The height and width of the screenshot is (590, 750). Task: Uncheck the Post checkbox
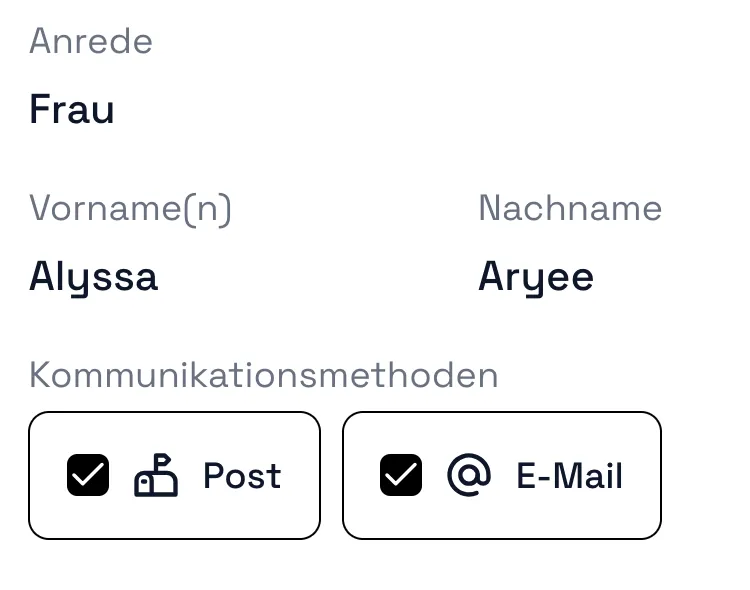[88, 475]
